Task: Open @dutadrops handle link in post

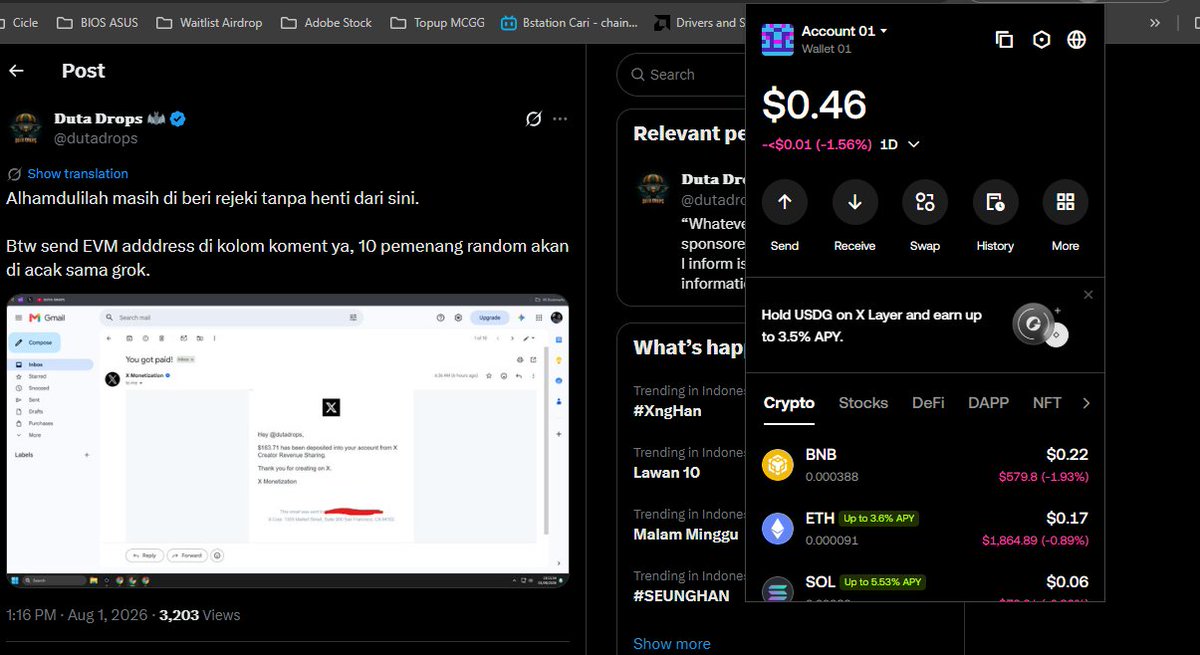Action: [x=94, y=139]
